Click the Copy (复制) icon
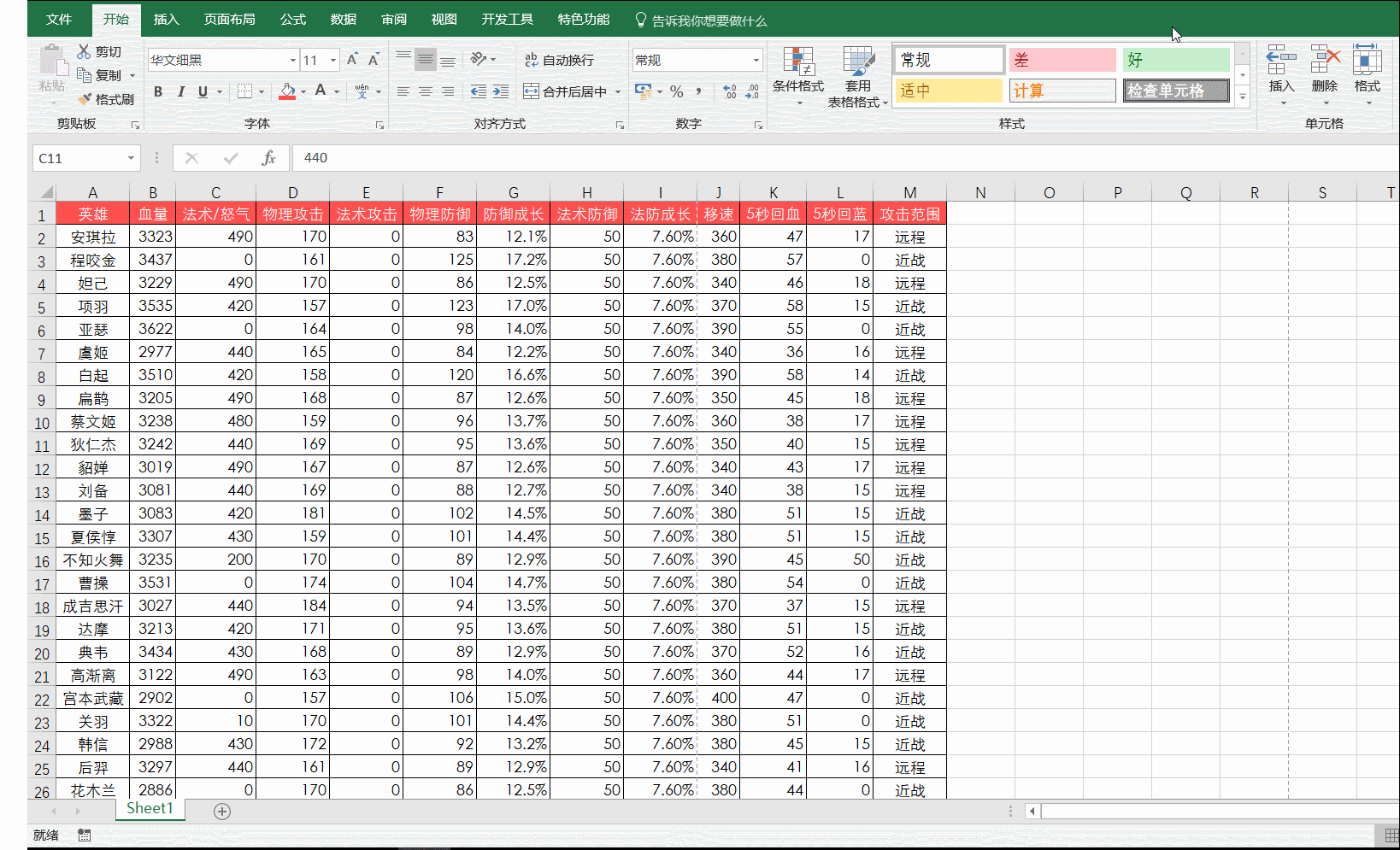The image size is (1400, 850). pyautogui.click(x=84, y=75)
